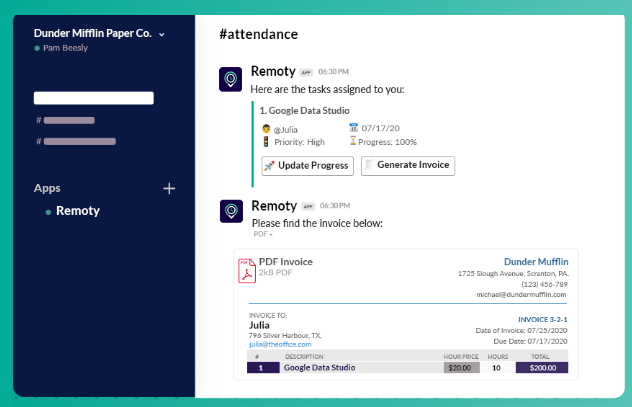Image resolution: width=632 pixels, height=407 pixels.
Task: Click the Pam Beesly status name
Action: [x=65, y=48]
